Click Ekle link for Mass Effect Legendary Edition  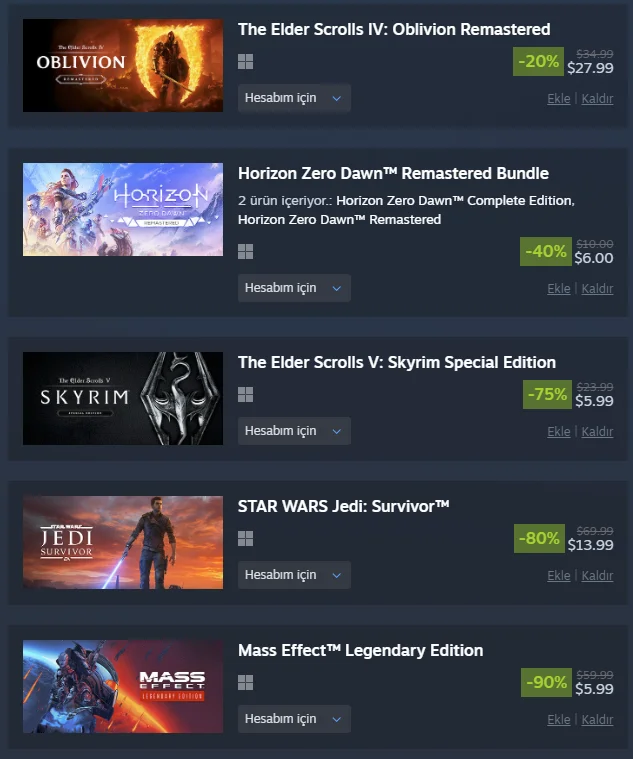click(558, 719)
